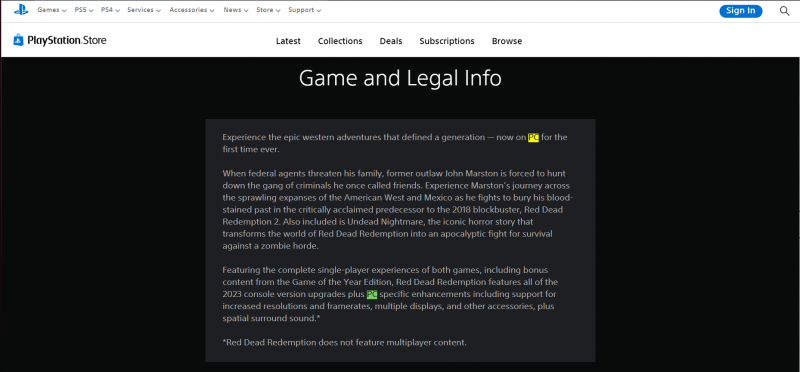
Task: Expand the News dropdown menu
Action: pos(236,10)
